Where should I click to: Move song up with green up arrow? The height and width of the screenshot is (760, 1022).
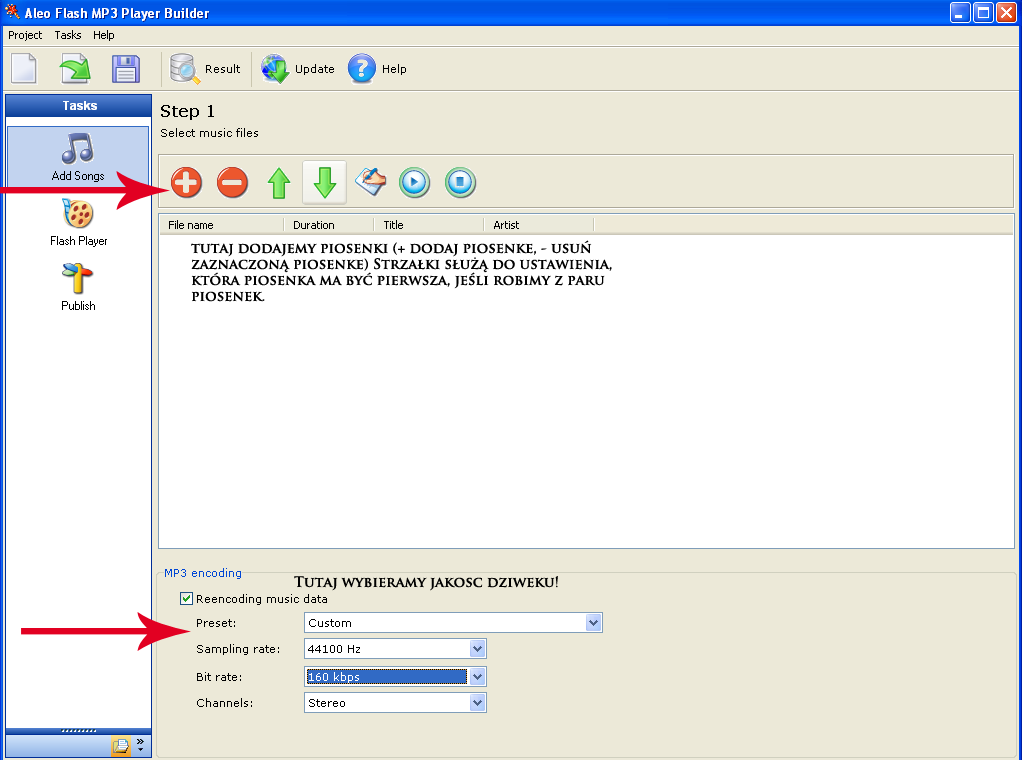coord(279,183)
